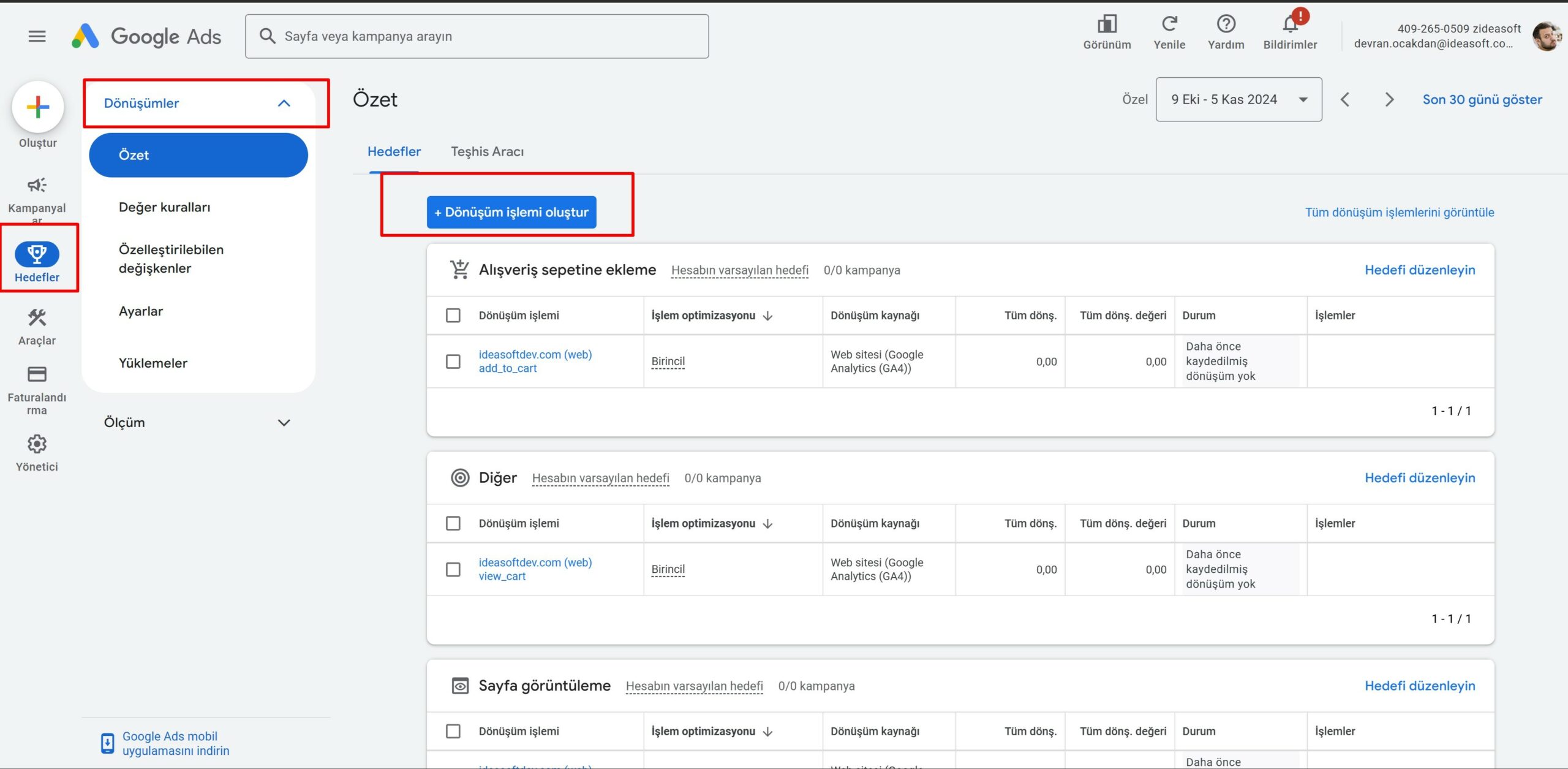
Task: Open Yüklemeler menu item
Action: click(x=153, y=363)
